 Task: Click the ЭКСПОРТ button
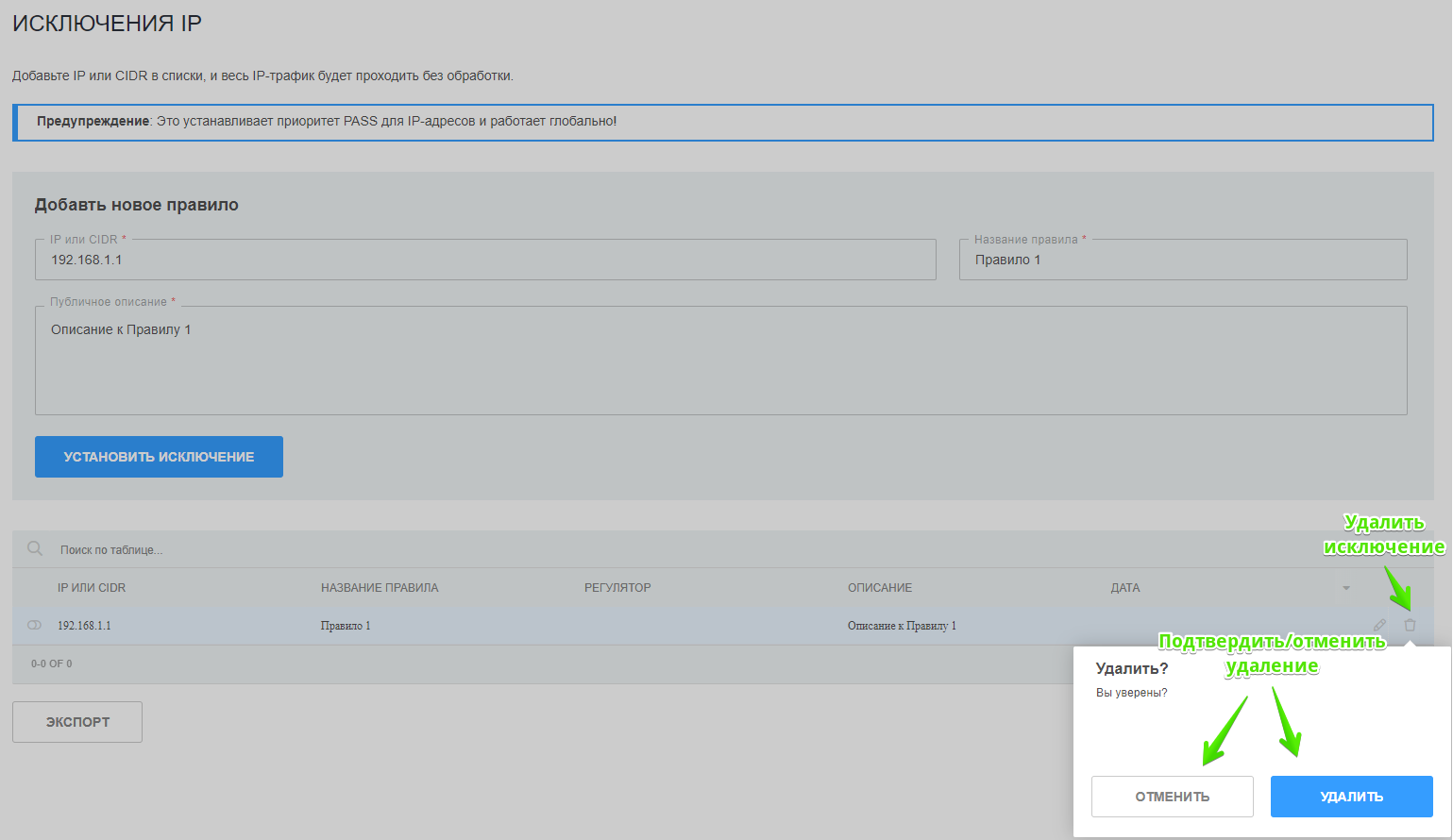click(77, 722)
